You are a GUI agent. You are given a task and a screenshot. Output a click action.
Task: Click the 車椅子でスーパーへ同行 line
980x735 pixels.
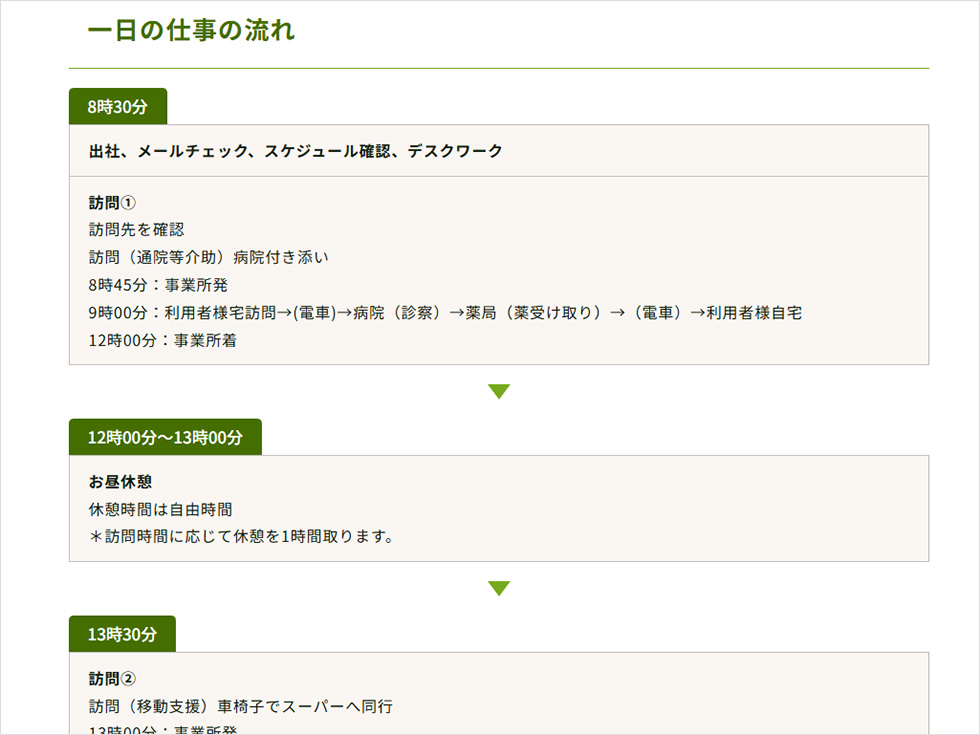(x=240, y=706)
